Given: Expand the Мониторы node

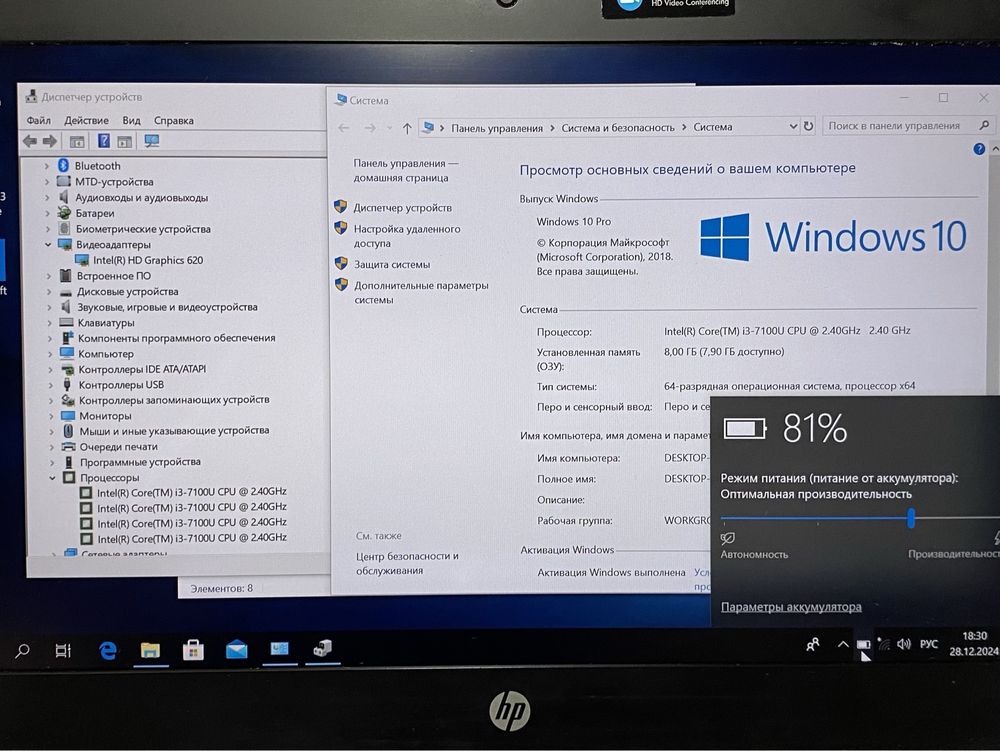Looking at the screenshot, I should [51, 416].
